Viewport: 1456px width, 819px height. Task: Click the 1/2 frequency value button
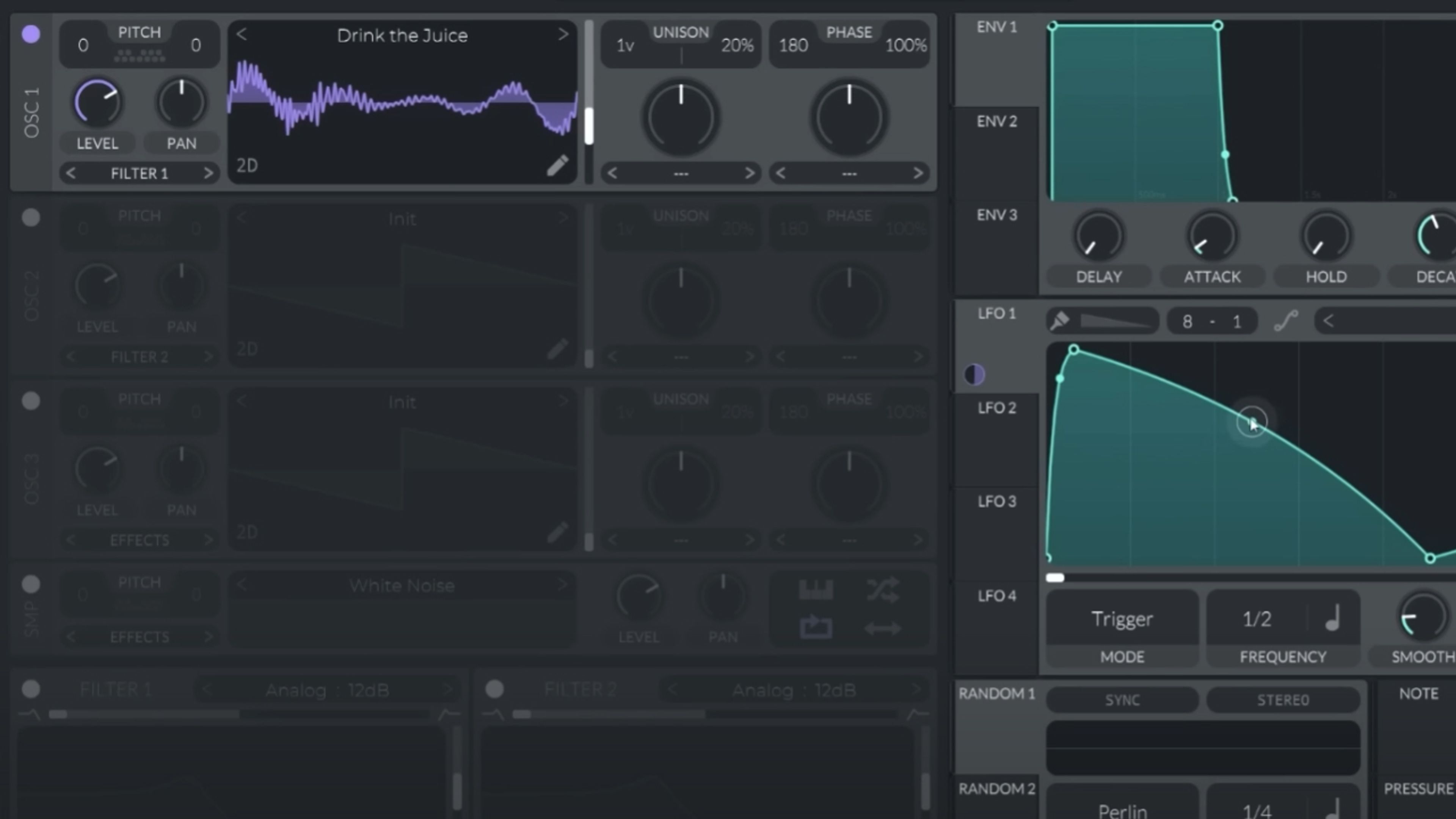pyautogui.click(x=1257, y=618)
